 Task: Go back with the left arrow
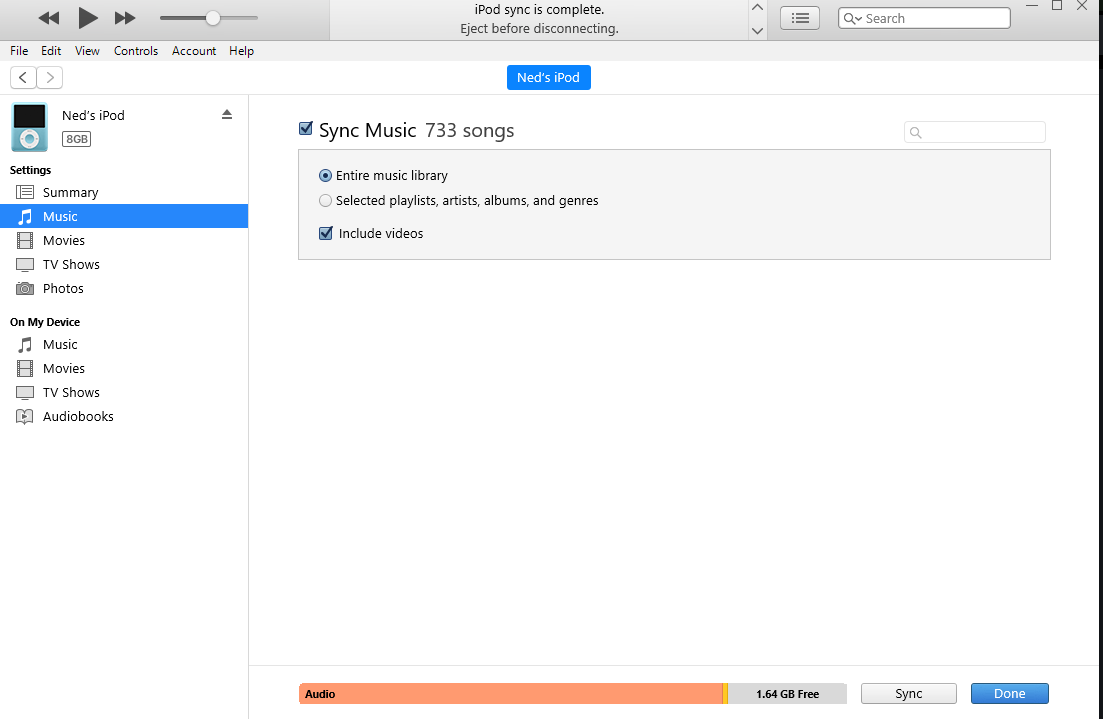[23, 77]
